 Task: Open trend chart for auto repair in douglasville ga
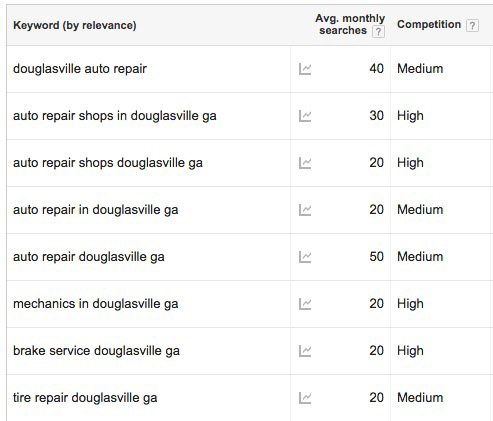305,210
